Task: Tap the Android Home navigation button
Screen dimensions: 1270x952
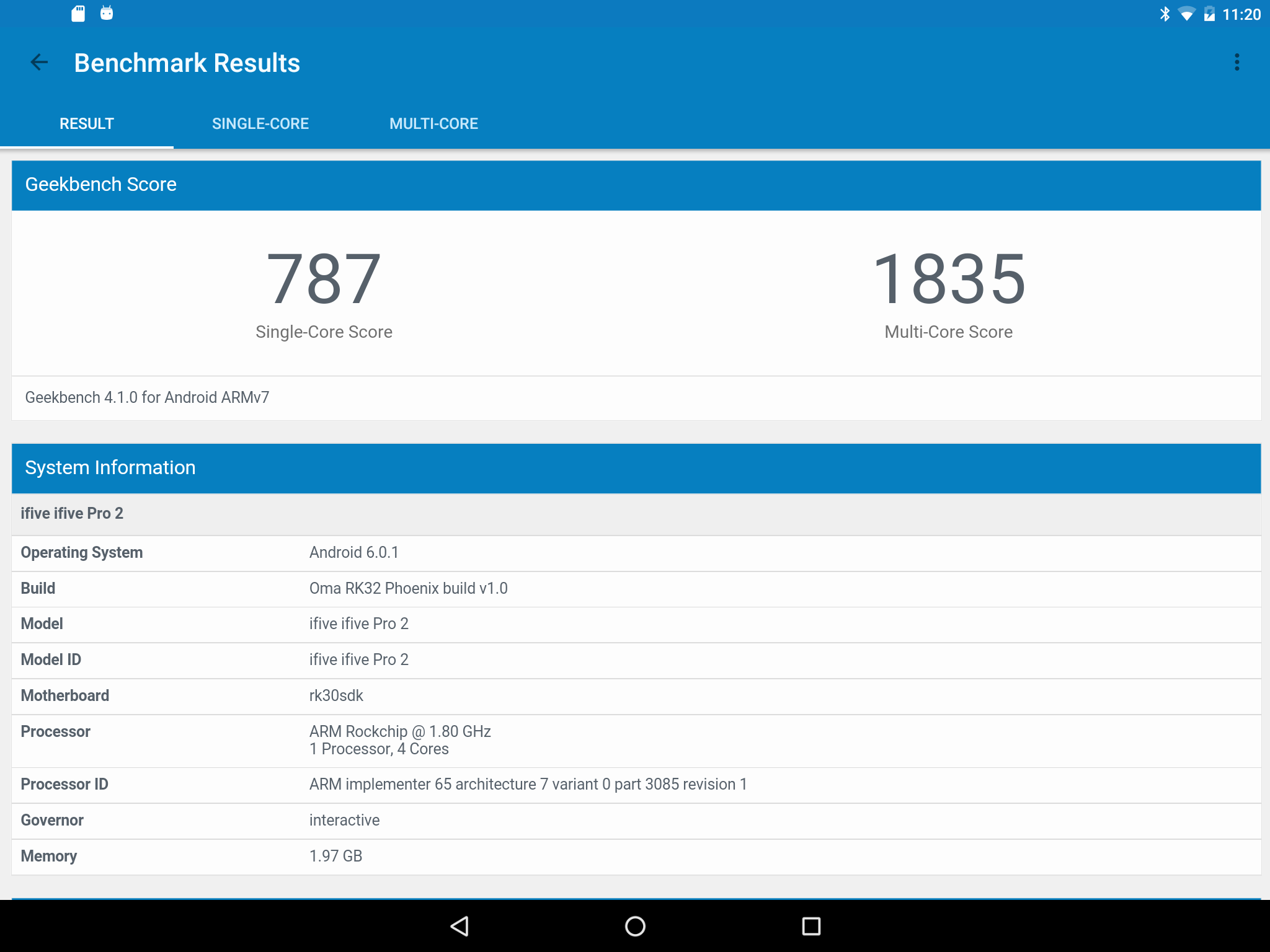Action: (x=635, y=926)
